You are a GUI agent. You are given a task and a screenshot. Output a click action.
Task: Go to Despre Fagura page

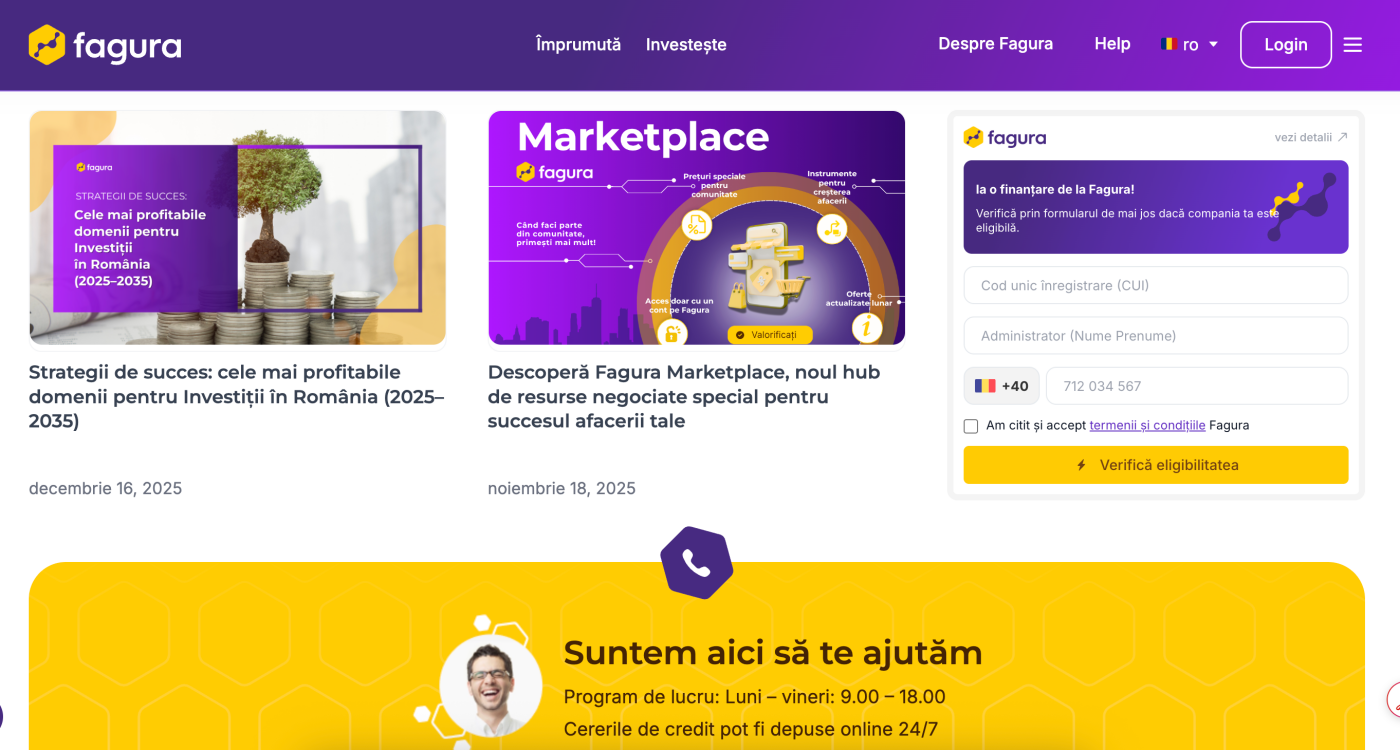[995, 44]
